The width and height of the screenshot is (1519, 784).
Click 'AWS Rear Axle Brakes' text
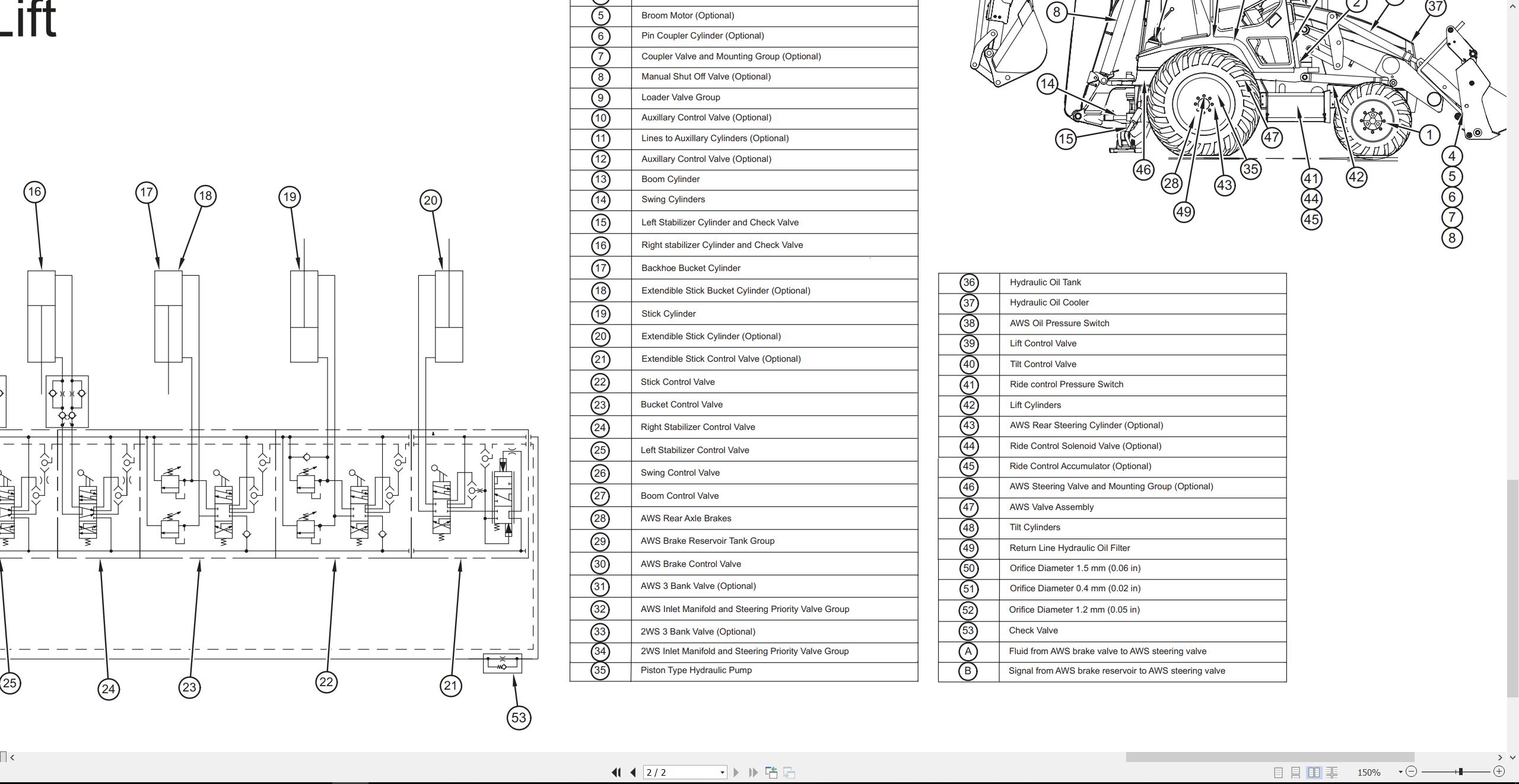pyautogui.click(x=686, y=518)
